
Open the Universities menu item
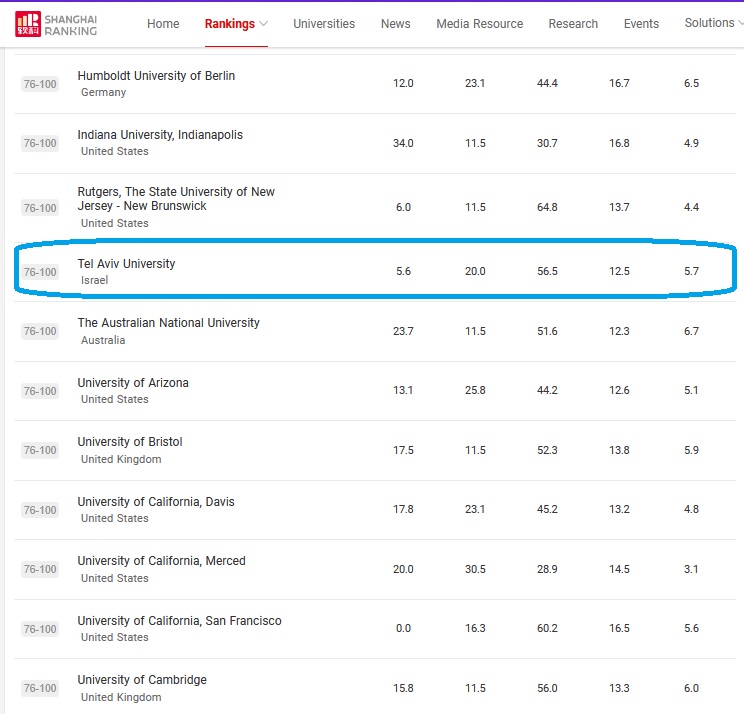click(324, 24)
